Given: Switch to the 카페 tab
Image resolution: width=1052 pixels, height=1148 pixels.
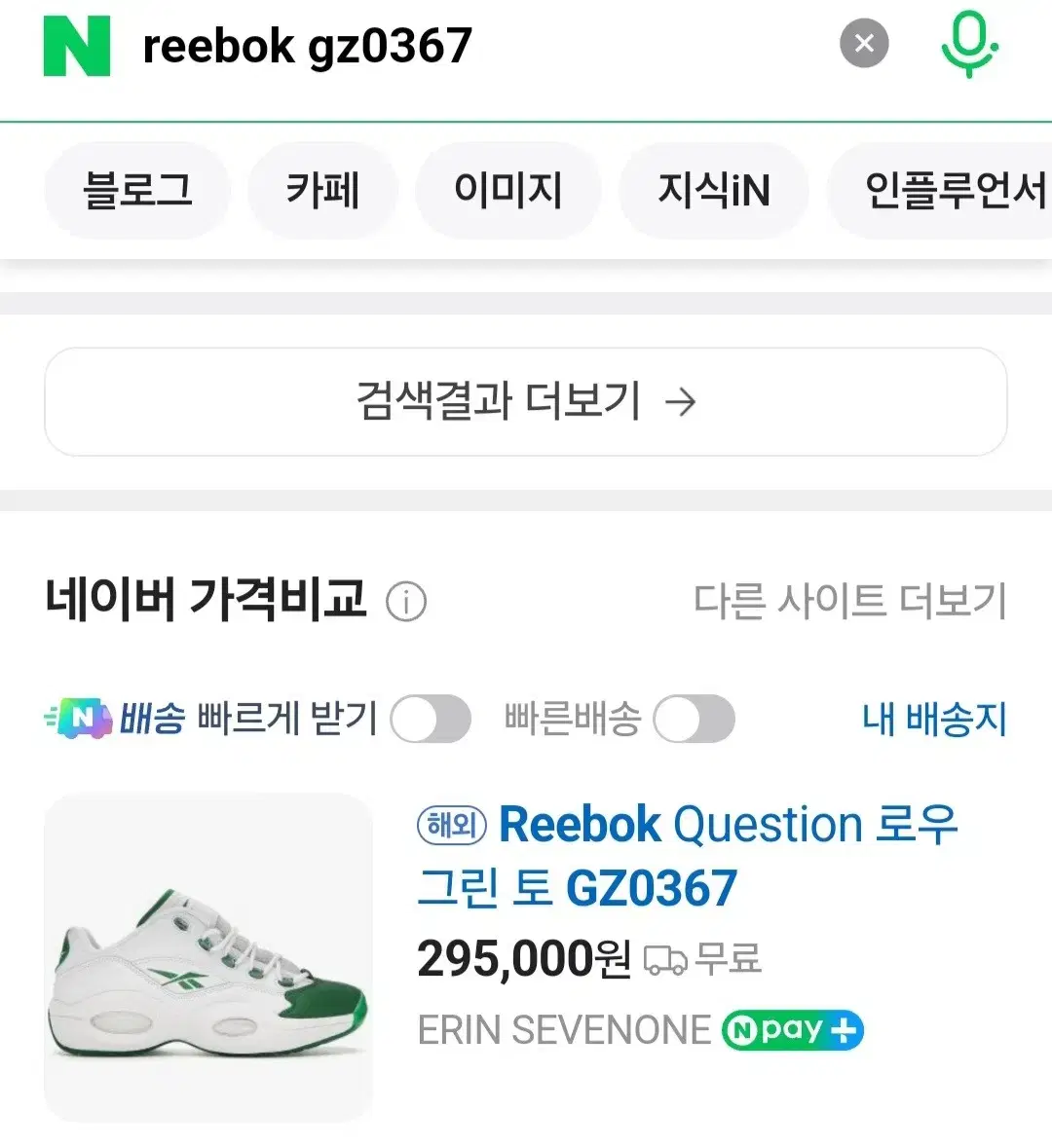Looking at the screenshot, I should pos(322,190).
